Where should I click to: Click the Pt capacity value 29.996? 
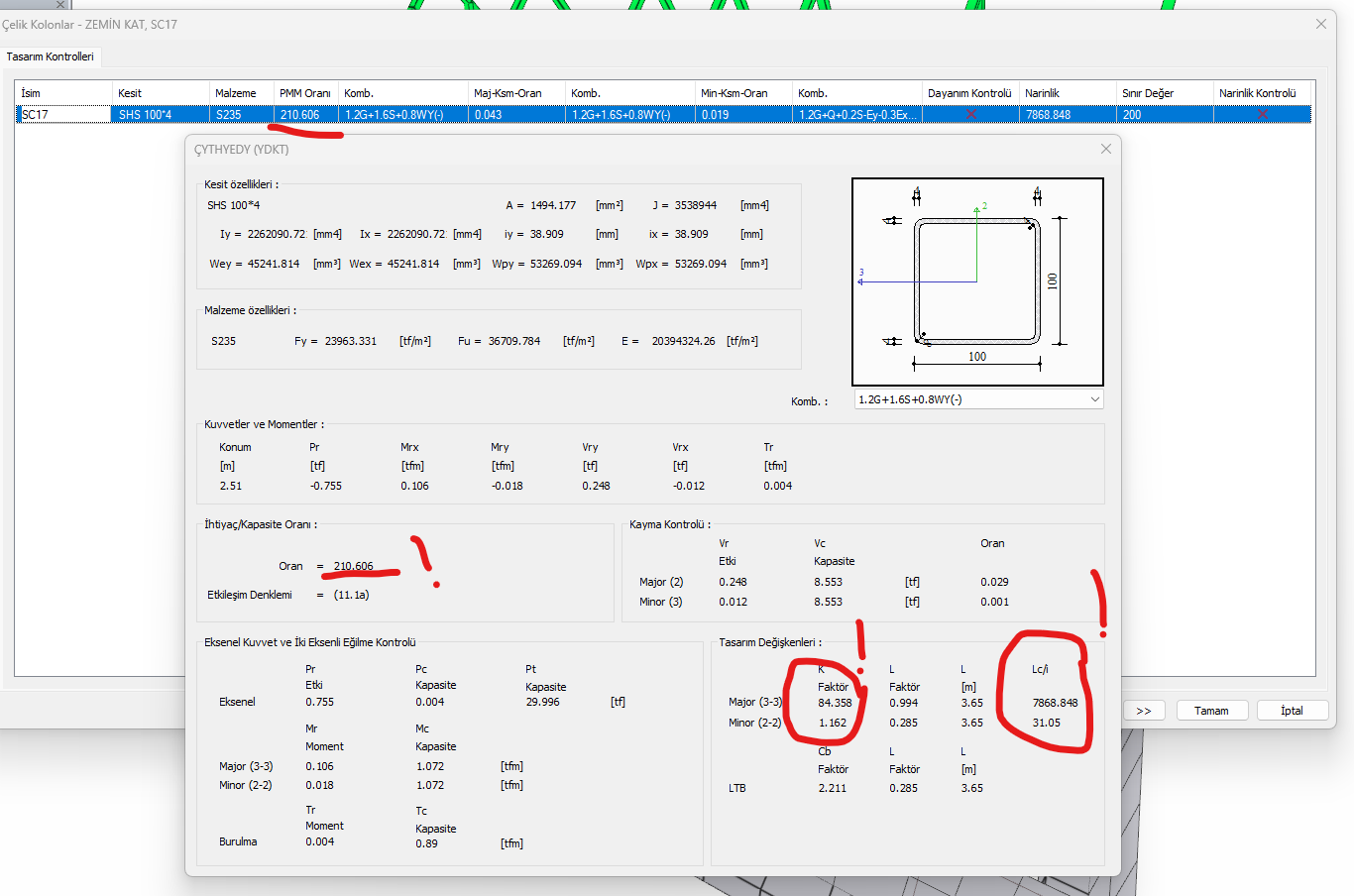point(543,702)
